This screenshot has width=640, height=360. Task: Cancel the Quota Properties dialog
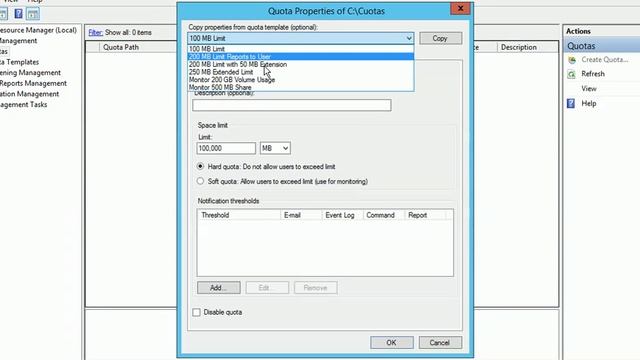pos(440,342)
